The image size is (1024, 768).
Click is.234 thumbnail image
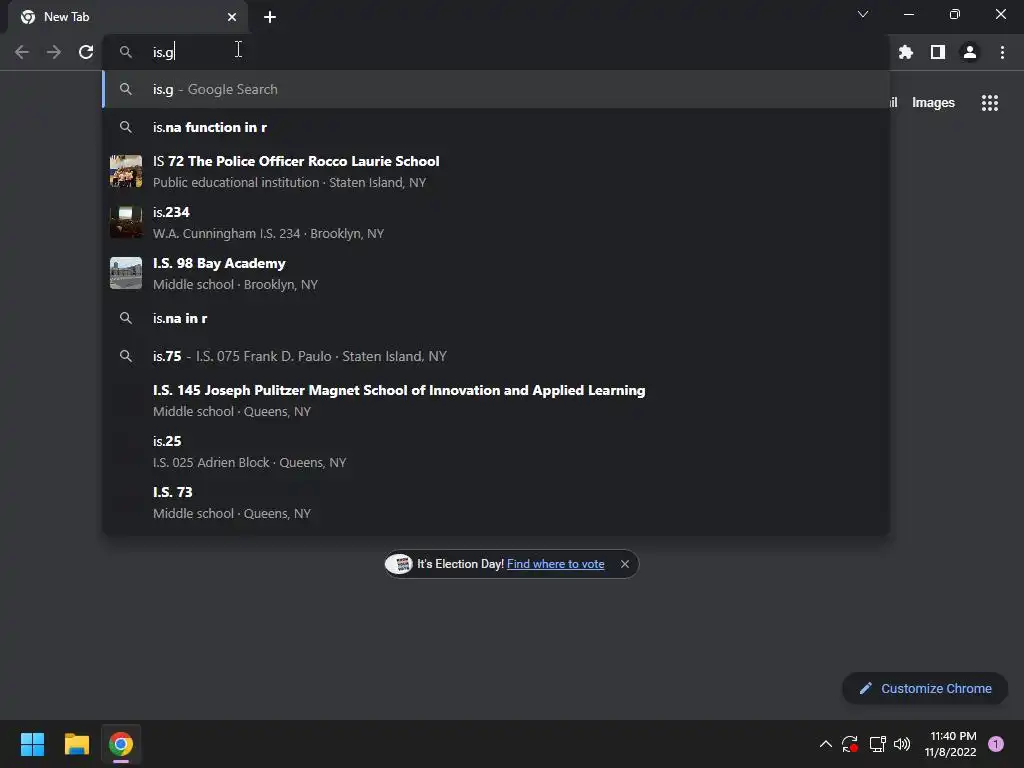[x=126, y=222]
